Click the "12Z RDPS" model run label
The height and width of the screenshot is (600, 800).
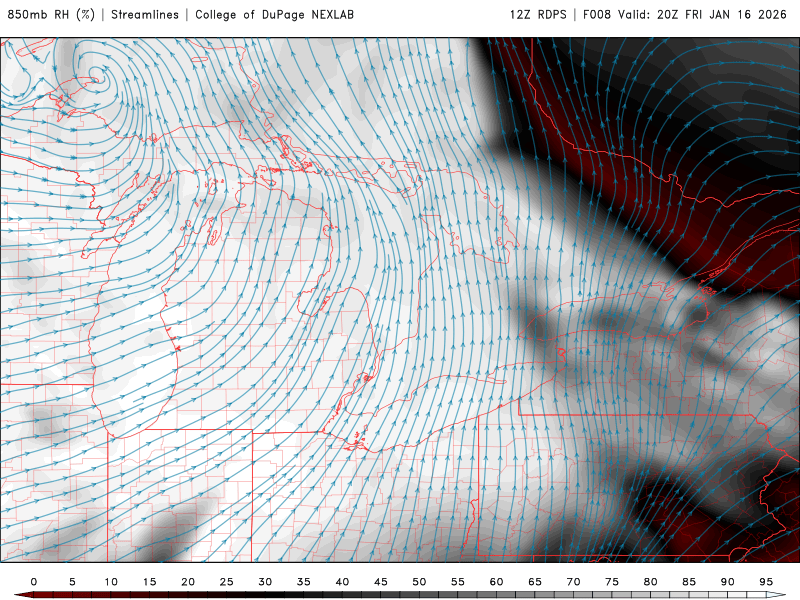pos(538,15)
